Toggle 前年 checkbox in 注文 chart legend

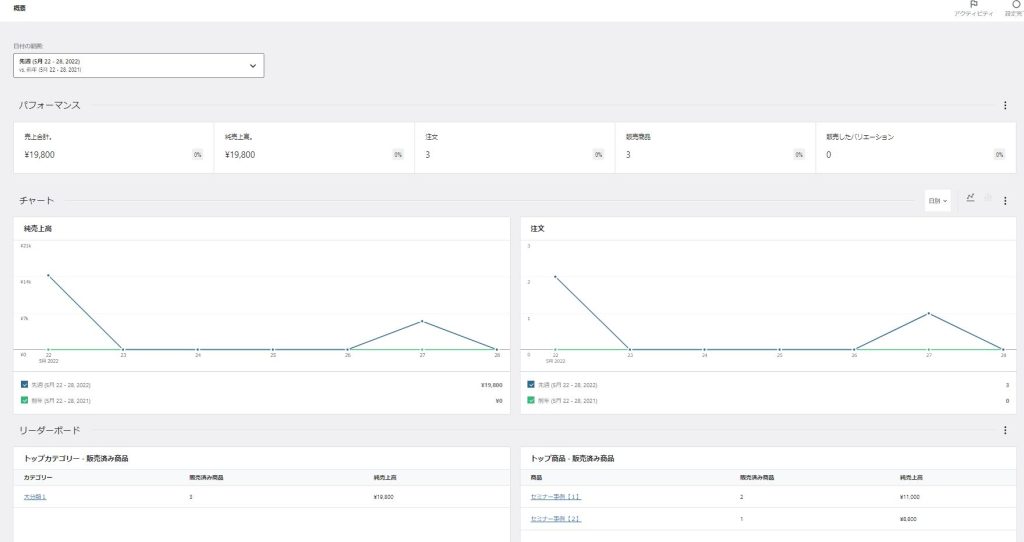(x=531, y=400)
